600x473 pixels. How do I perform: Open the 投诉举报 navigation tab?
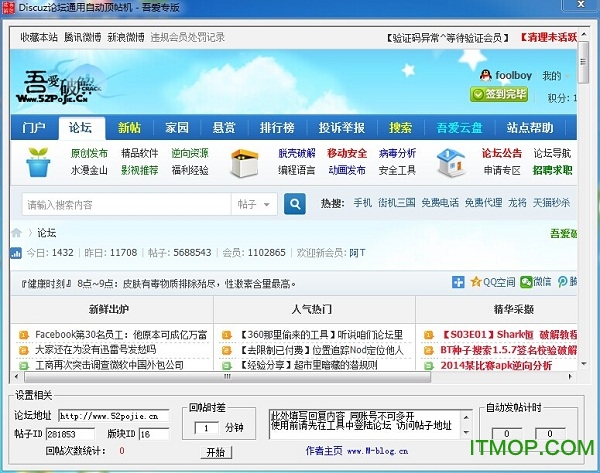(x=342, y=127)
